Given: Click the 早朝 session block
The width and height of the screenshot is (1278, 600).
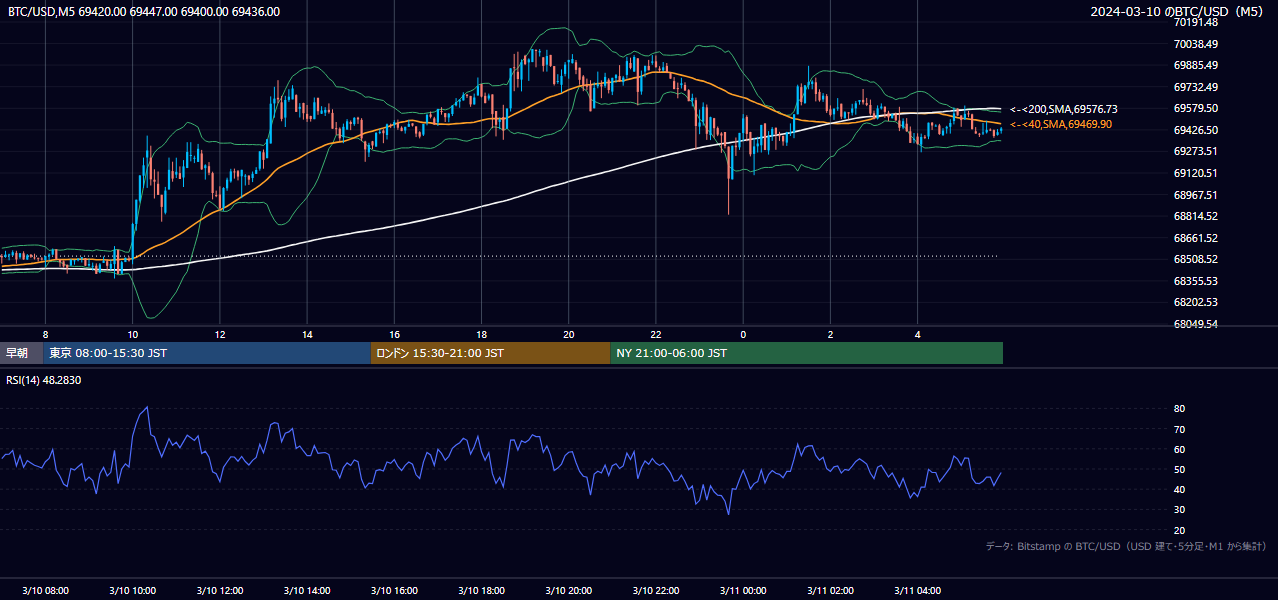Looking at the screenshot, I should [x=21, y=353].
